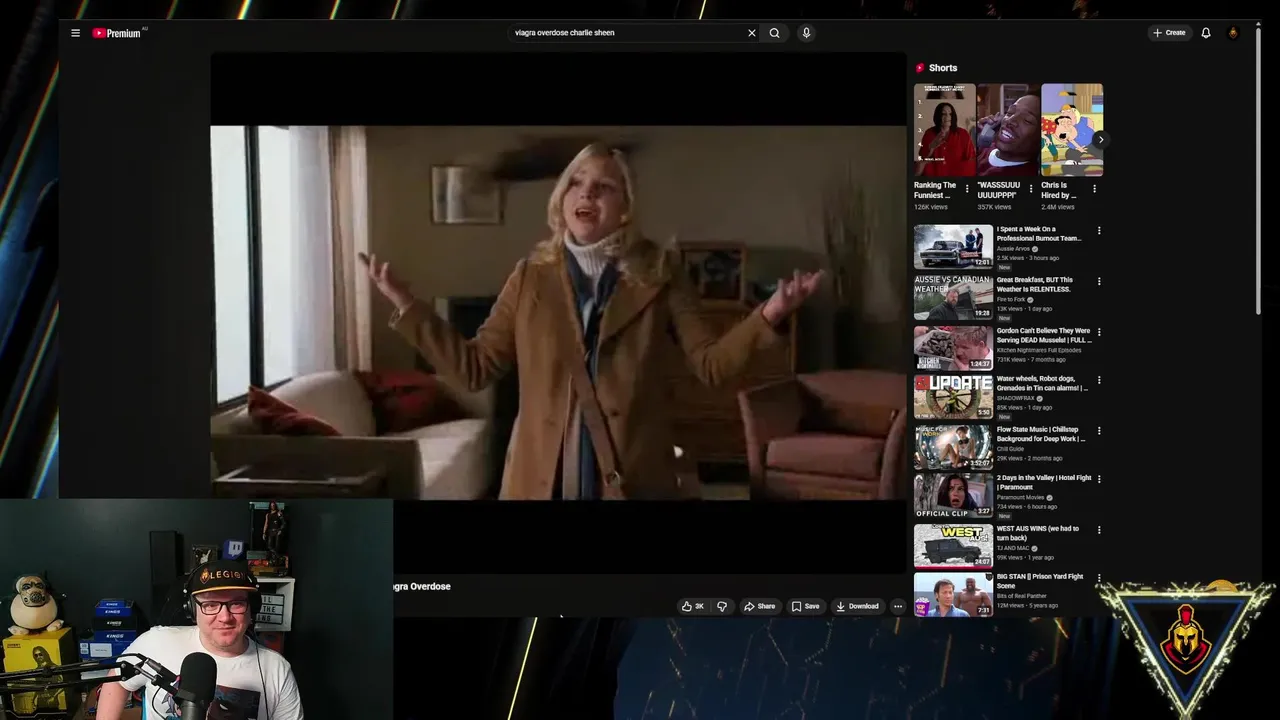Download the video

(857, 606)
